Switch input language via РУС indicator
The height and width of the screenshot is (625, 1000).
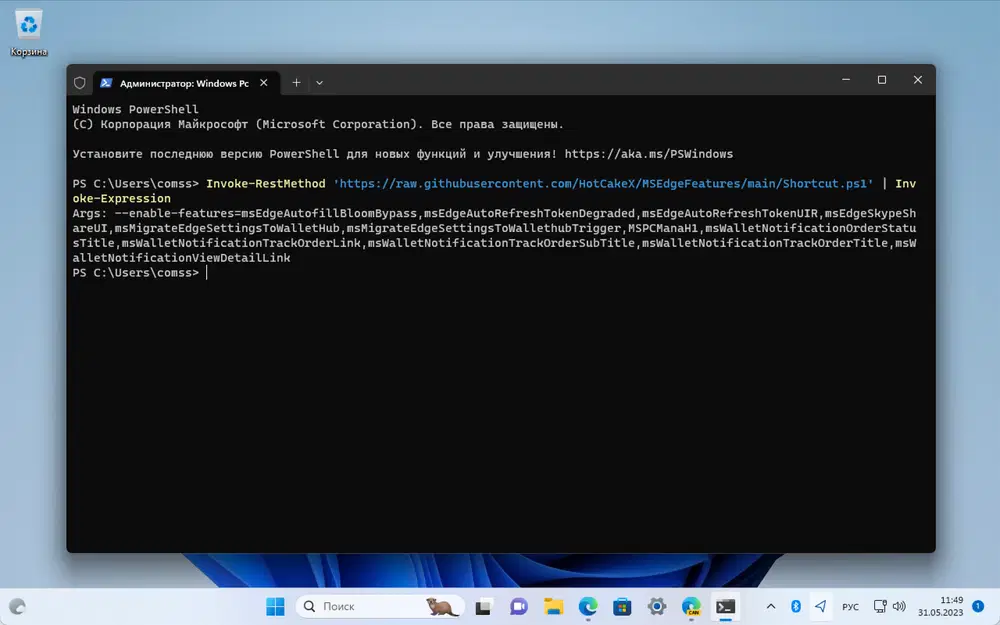point(850,607)
